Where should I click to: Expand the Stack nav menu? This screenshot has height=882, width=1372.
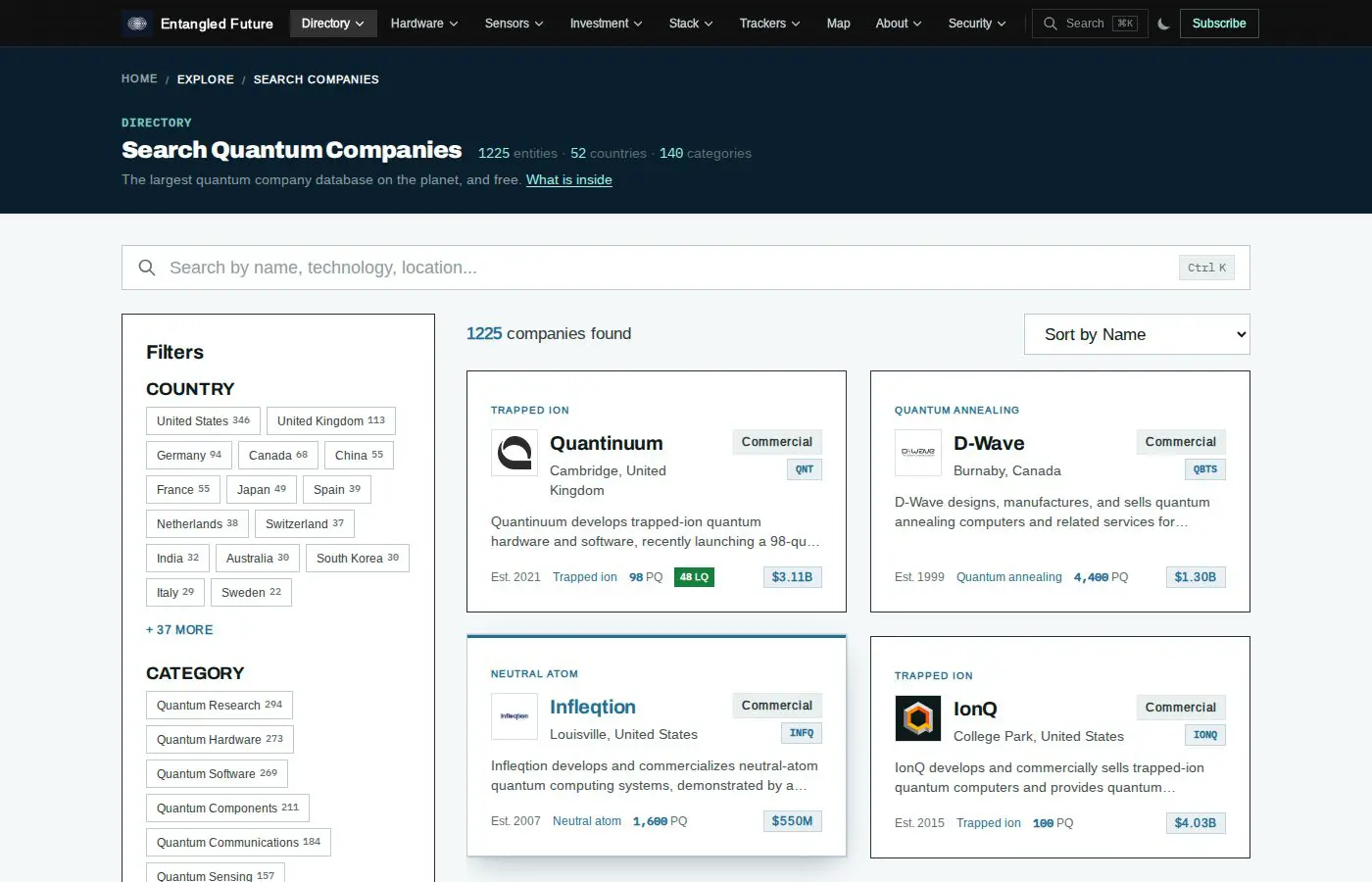pyautogui.click(x=691, y=24)
